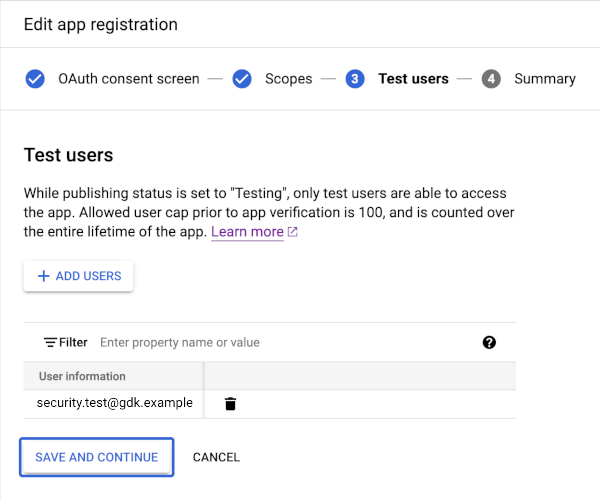Click the step 4 circle icon

[x=491, y=79]
